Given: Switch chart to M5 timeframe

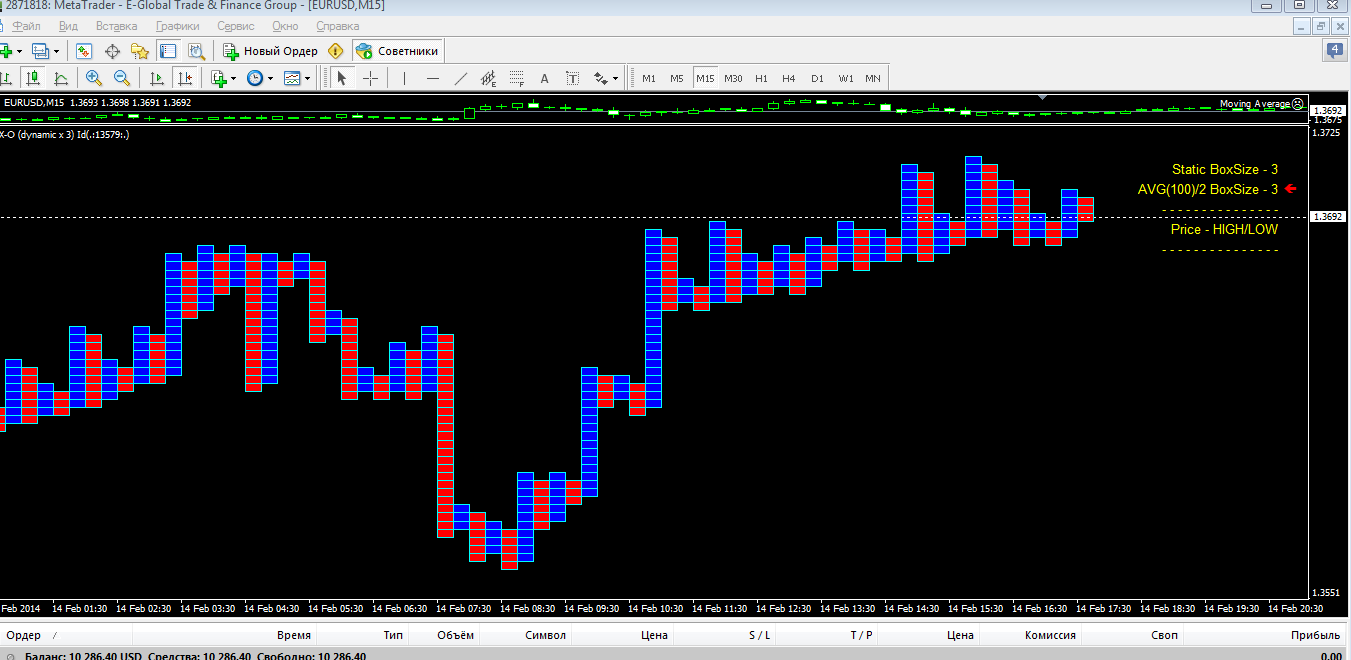Looking at the screenshot, I should (677, 78).
